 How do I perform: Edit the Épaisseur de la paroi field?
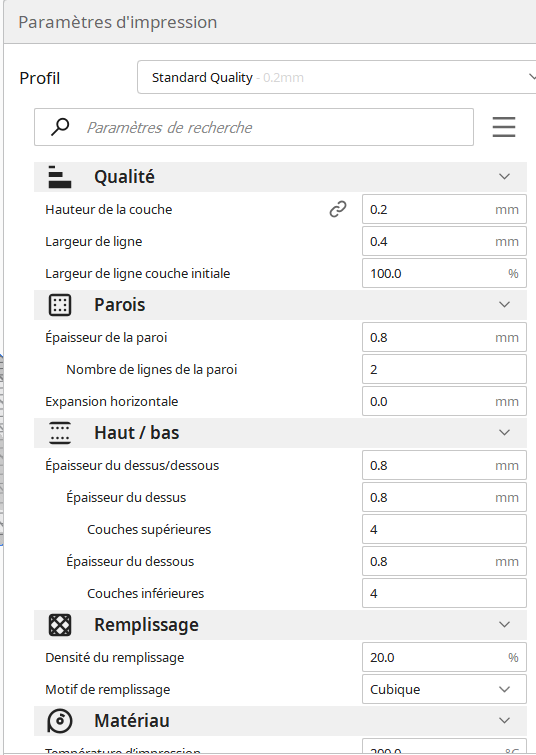pos(444,338)
